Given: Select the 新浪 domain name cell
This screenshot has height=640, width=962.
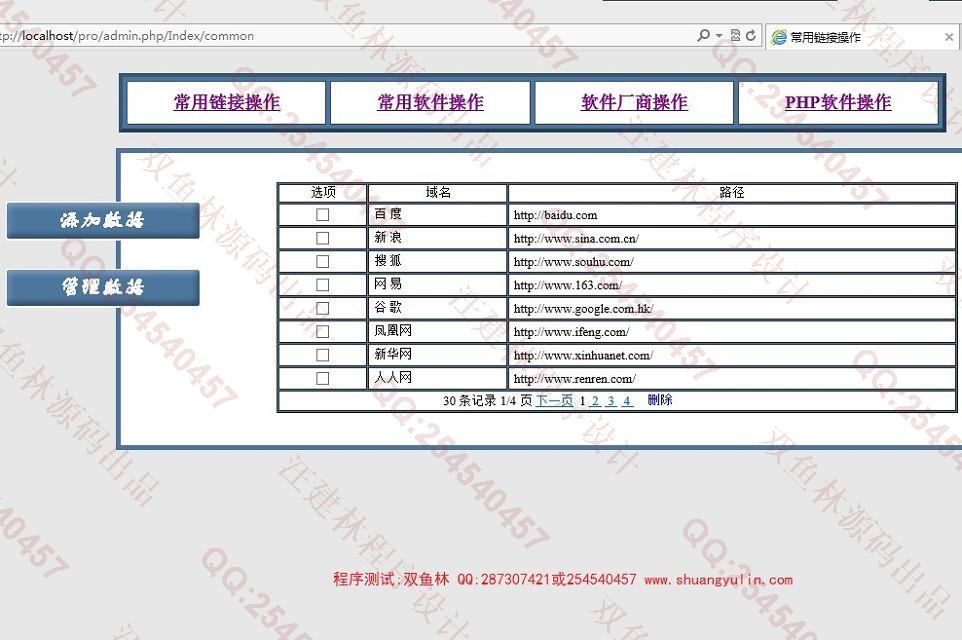Looking at the screenshot, I should (437, 238).
